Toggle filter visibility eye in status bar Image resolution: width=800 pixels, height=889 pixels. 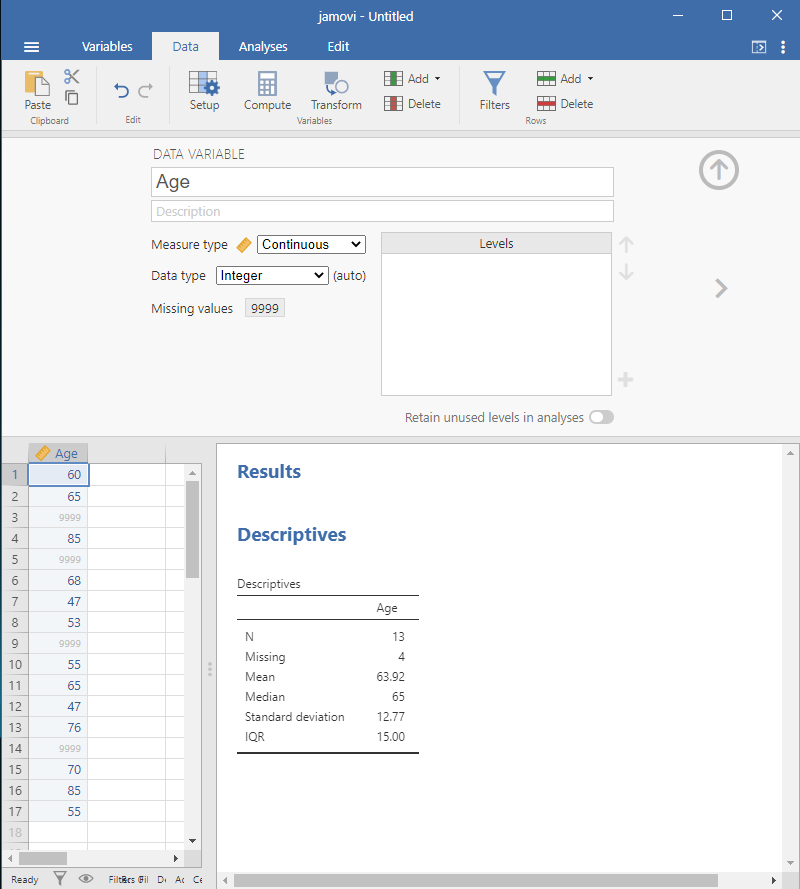[86, 879]
